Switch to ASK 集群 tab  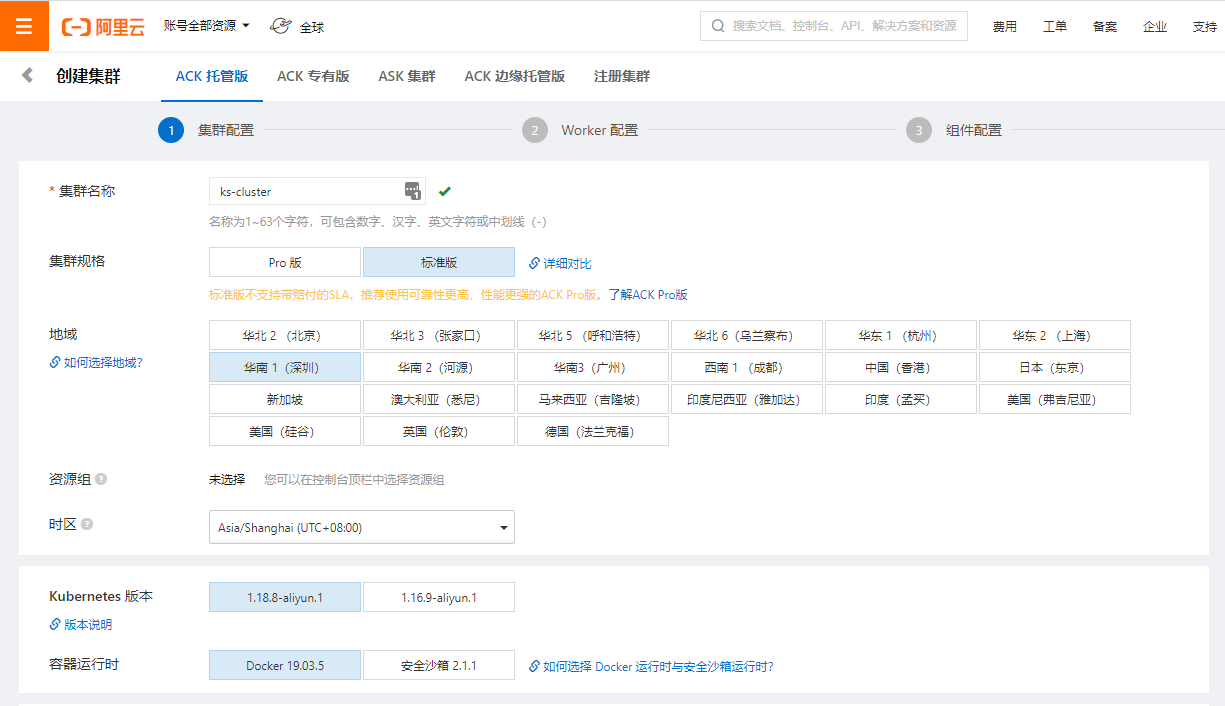point(407,76)
